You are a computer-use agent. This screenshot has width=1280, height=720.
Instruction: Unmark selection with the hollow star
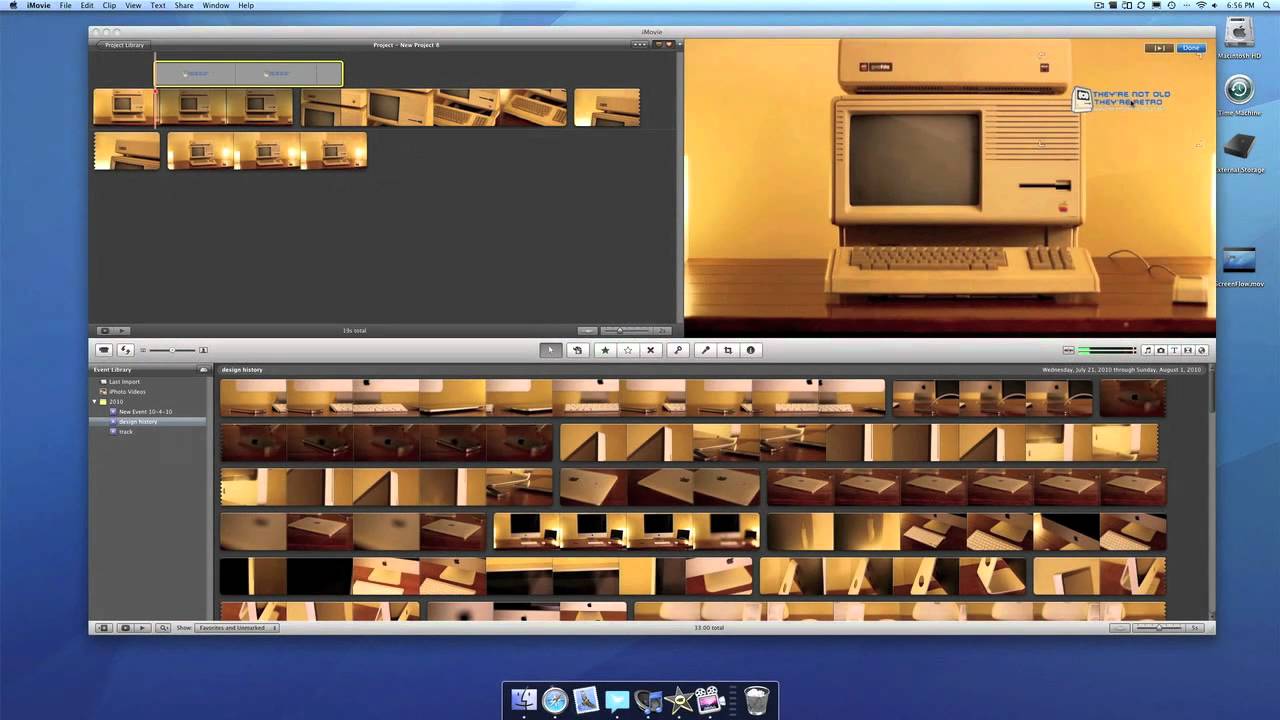pyautogui.click(x=627, y=350)
